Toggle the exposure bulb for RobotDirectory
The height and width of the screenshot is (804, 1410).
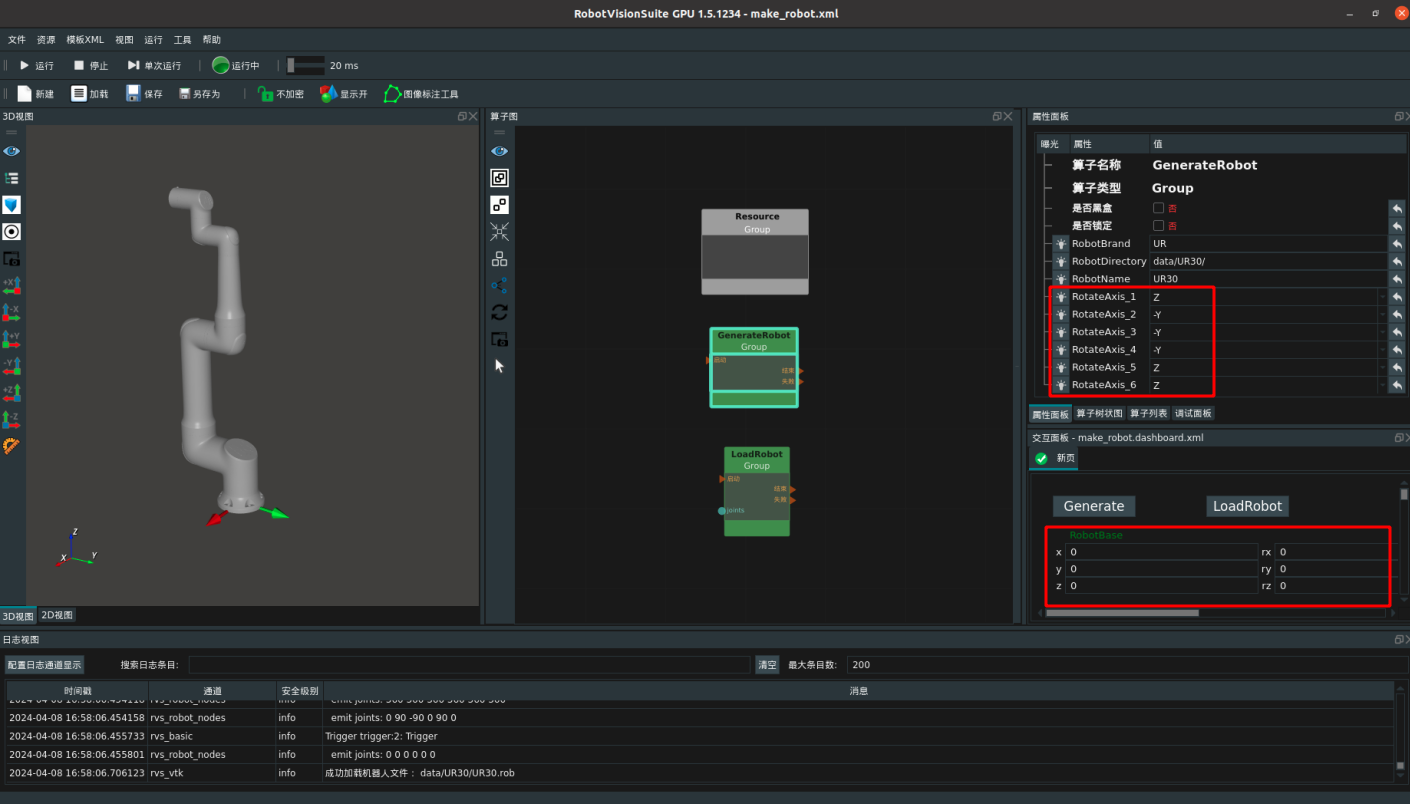pos(1060,261)
